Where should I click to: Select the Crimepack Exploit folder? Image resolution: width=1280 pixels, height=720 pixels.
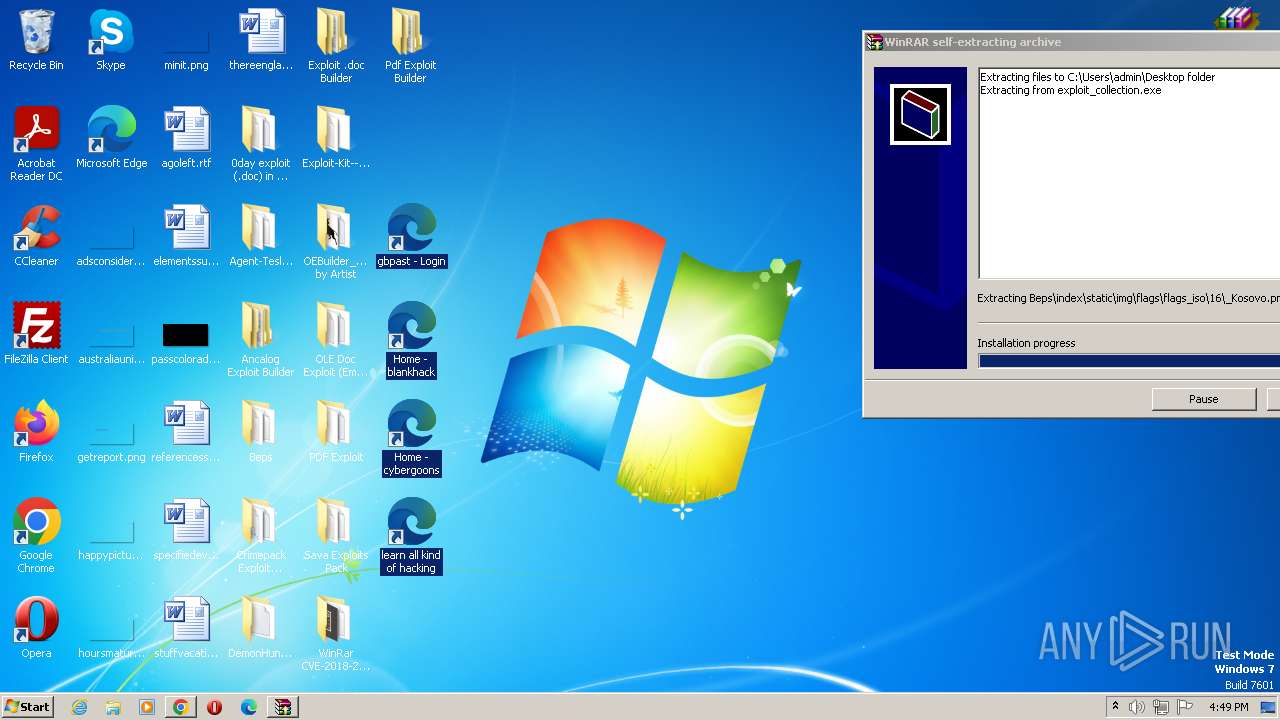click(260, 537)
